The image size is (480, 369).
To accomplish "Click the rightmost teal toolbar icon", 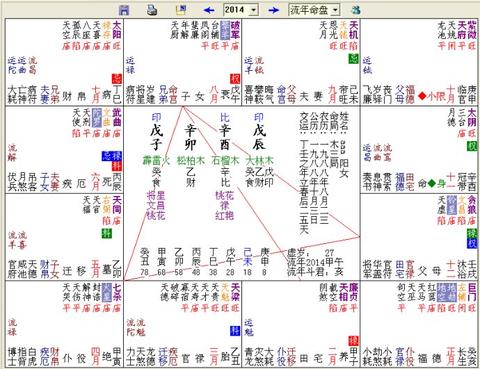I will click(356, 10).
